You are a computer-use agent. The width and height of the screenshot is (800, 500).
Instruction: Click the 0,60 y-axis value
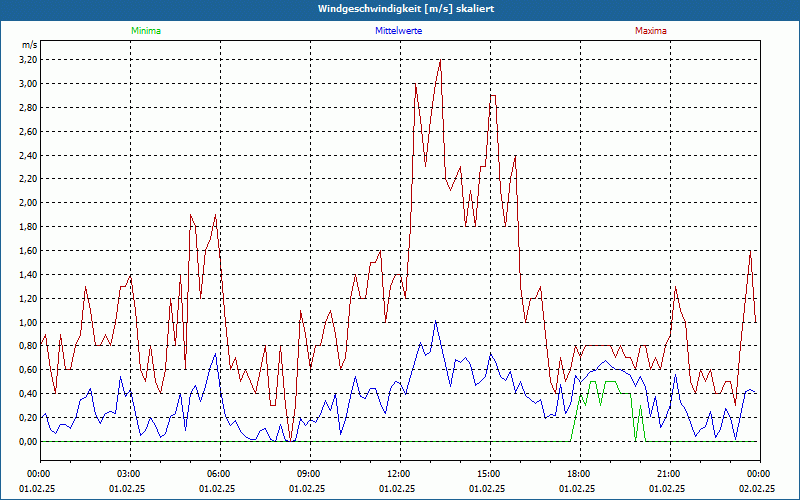tap(28, 370)
